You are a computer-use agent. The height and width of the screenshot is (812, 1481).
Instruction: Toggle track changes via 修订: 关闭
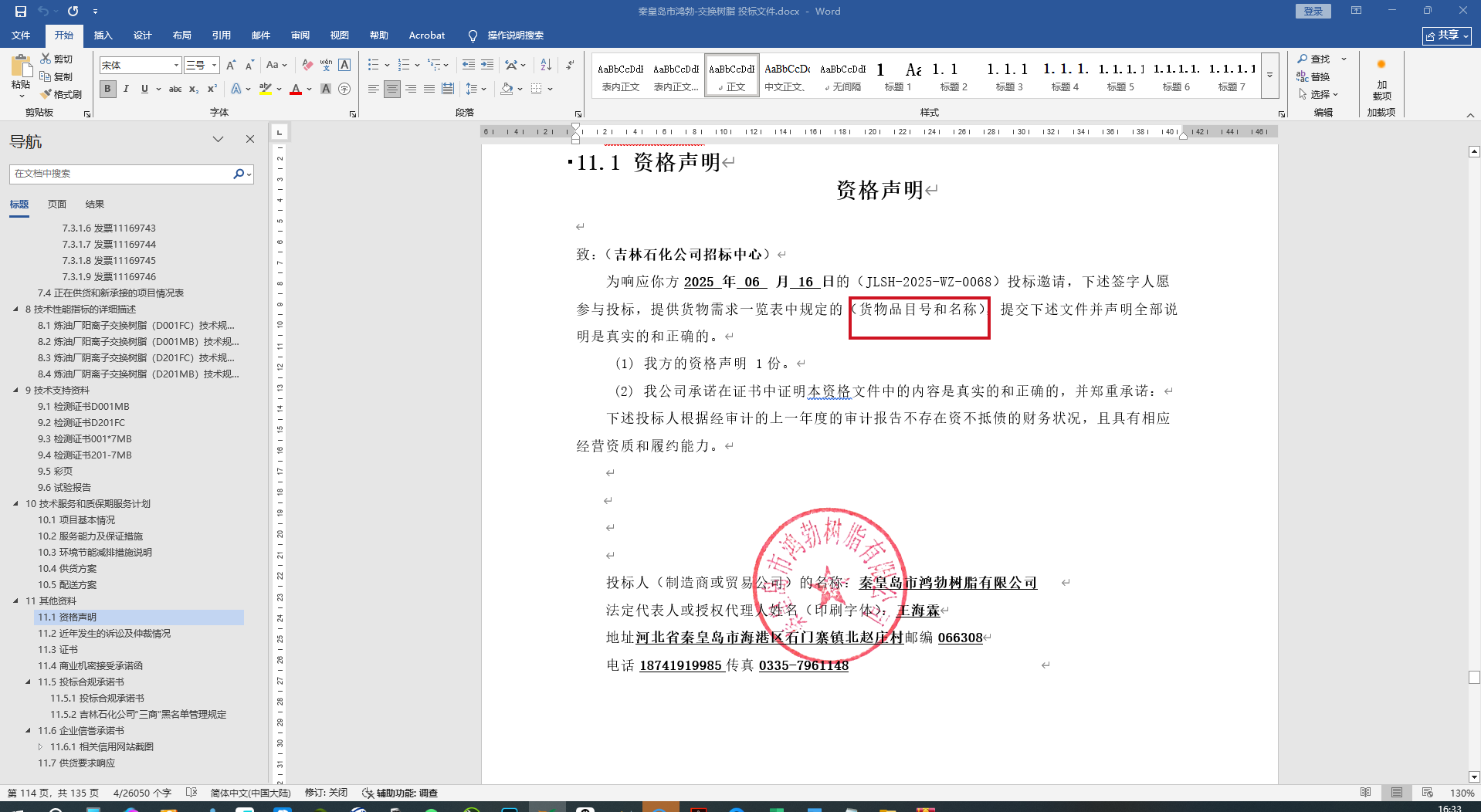[x=326, y=793]
